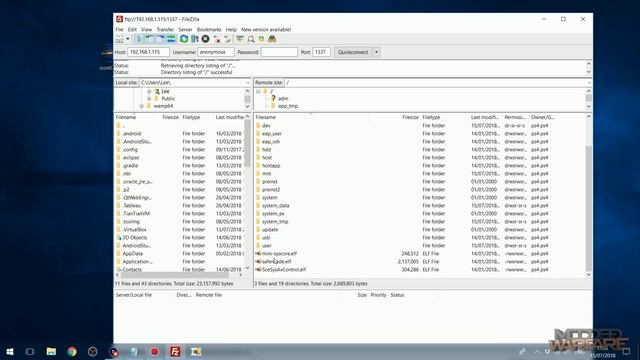This screenshot has width=640, height=360.
Task: Click into the Password field
Action: point(279,52)
